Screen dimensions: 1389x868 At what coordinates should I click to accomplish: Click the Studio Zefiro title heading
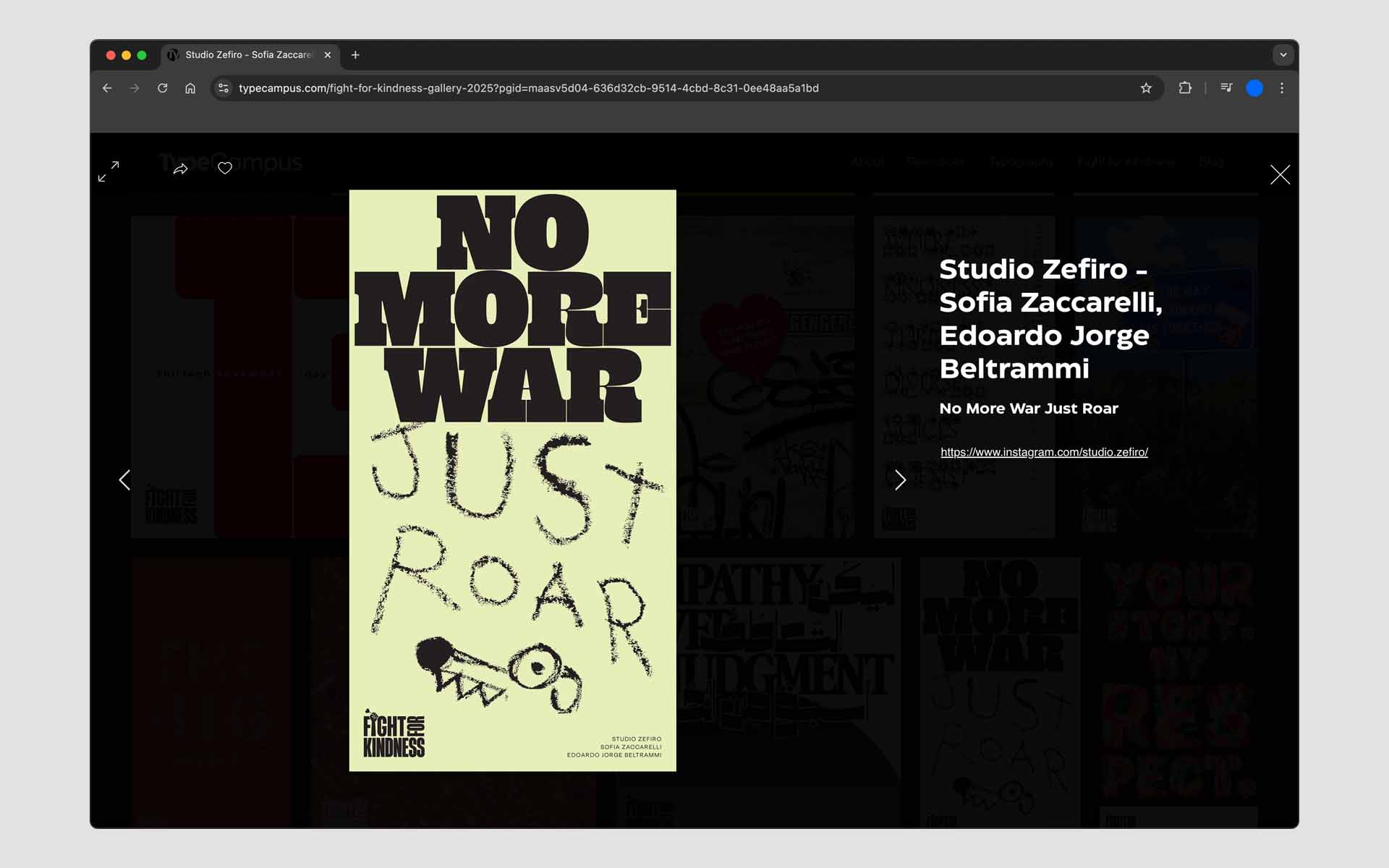[1050, 319]
